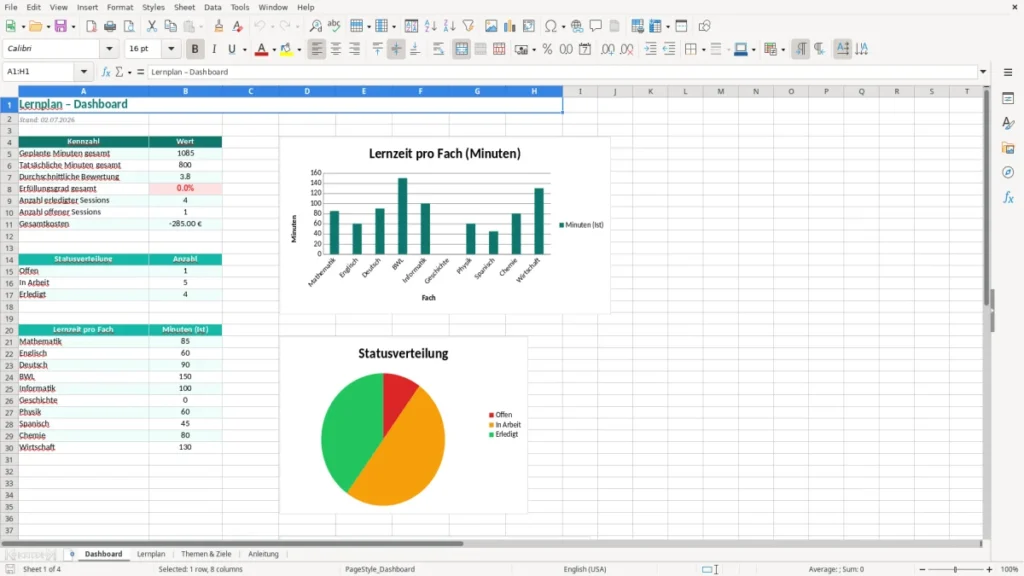Click zoom out minus button
The image size is (1024, 576).
922,569
